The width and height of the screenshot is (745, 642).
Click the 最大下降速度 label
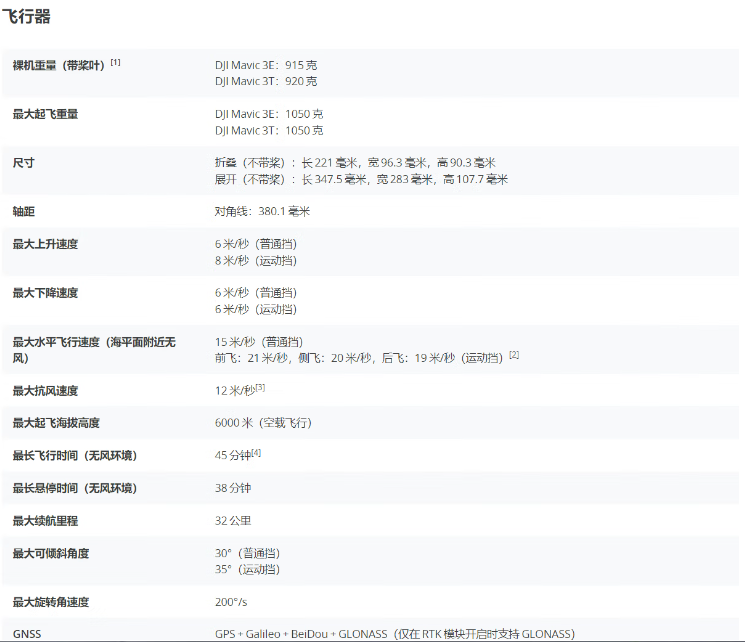pyautogui.click(x=45, y=293)
